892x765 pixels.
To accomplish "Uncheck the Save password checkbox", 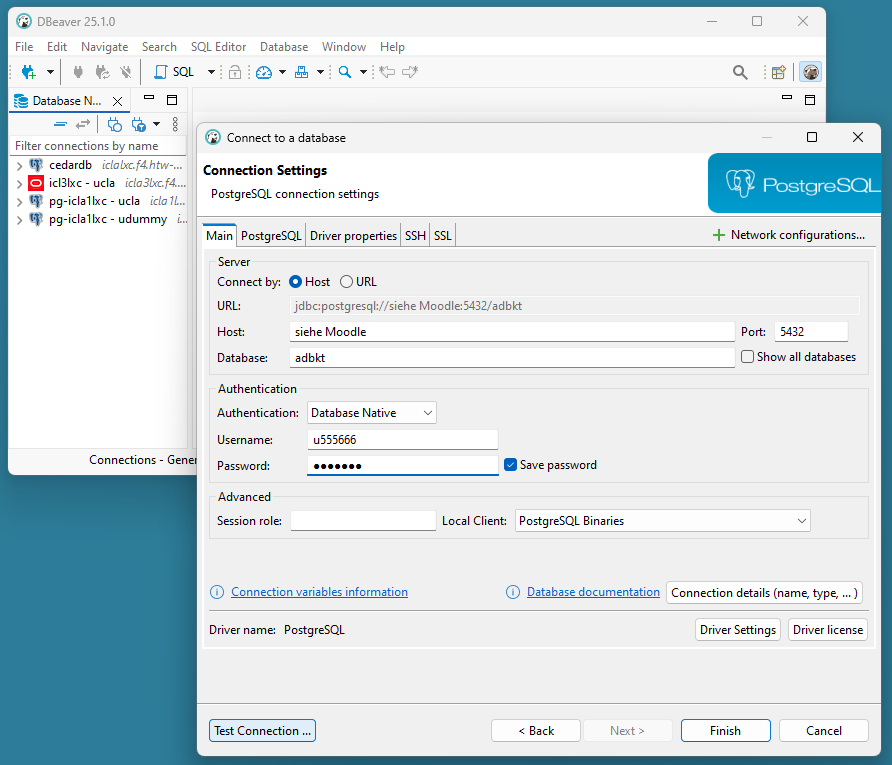I will pyautogui.click(x=510, y=465).
